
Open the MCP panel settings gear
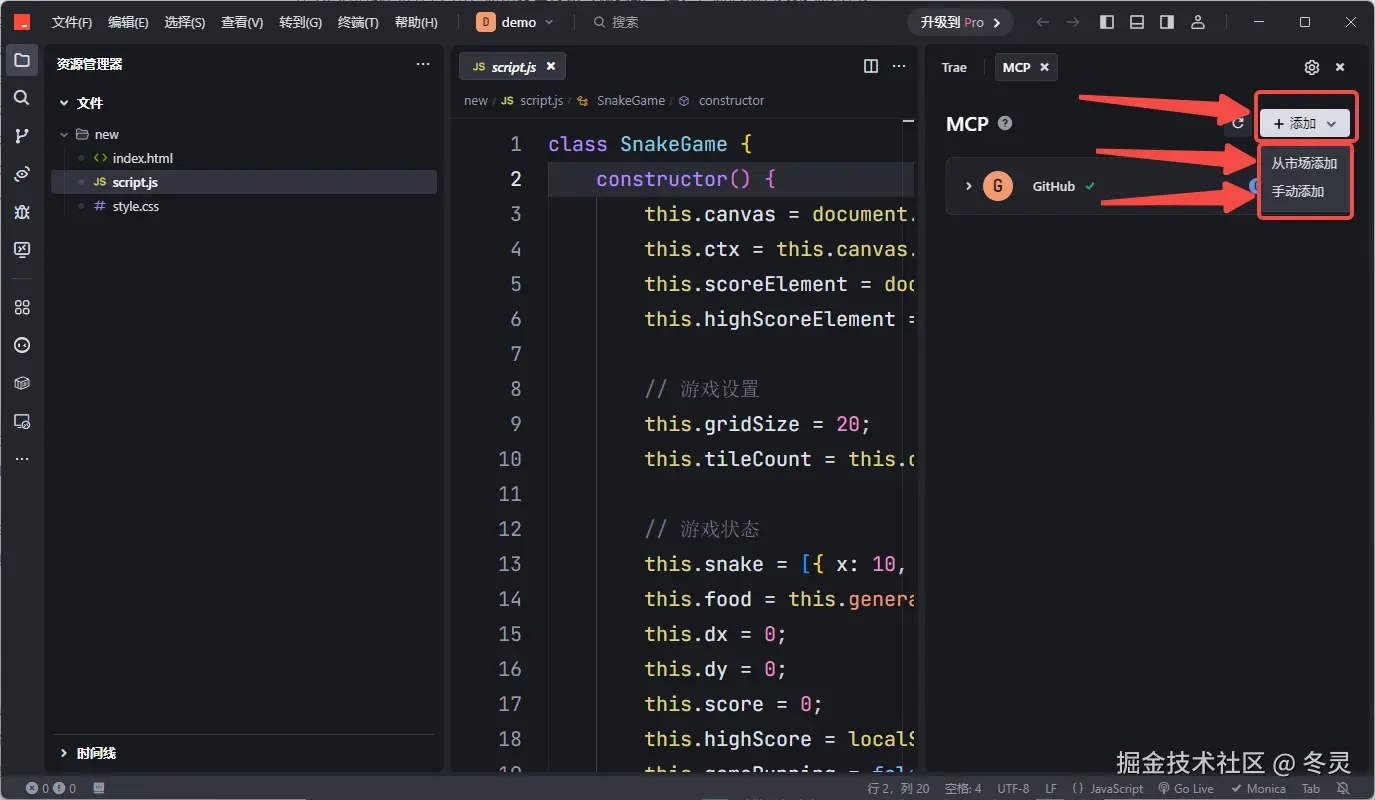pyautogui.click(x=1312, y=67)
